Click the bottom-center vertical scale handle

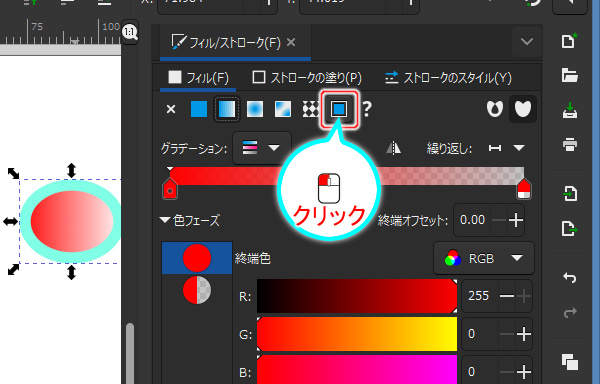point(71,273)
